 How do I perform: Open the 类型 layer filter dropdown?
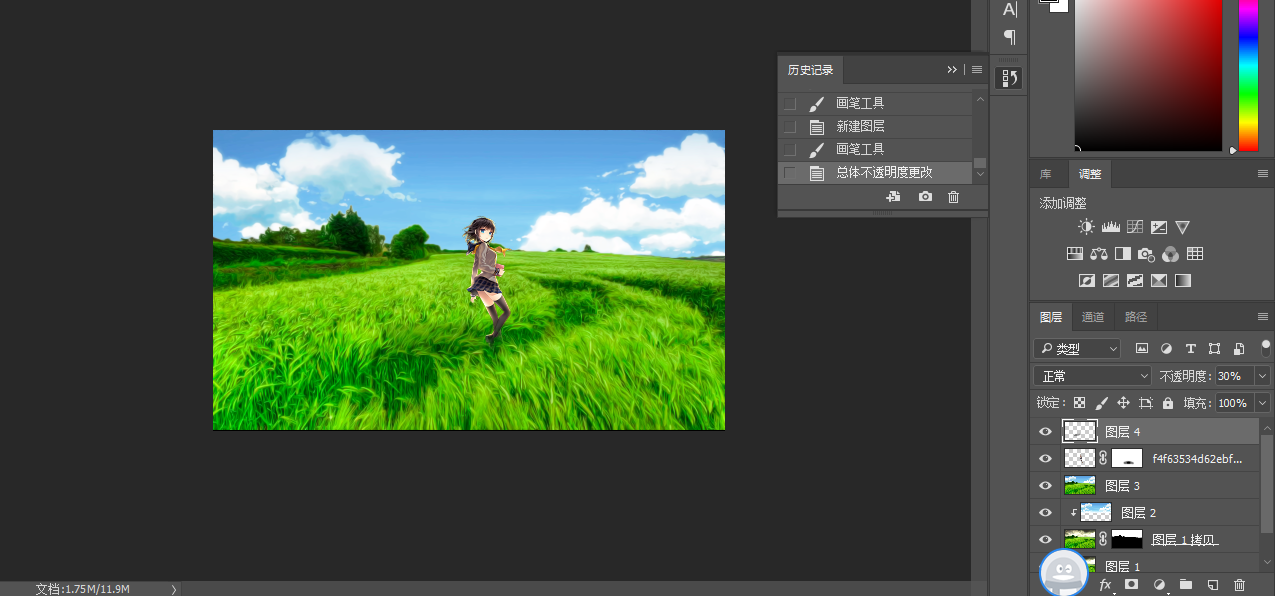tap(1077, 349)
